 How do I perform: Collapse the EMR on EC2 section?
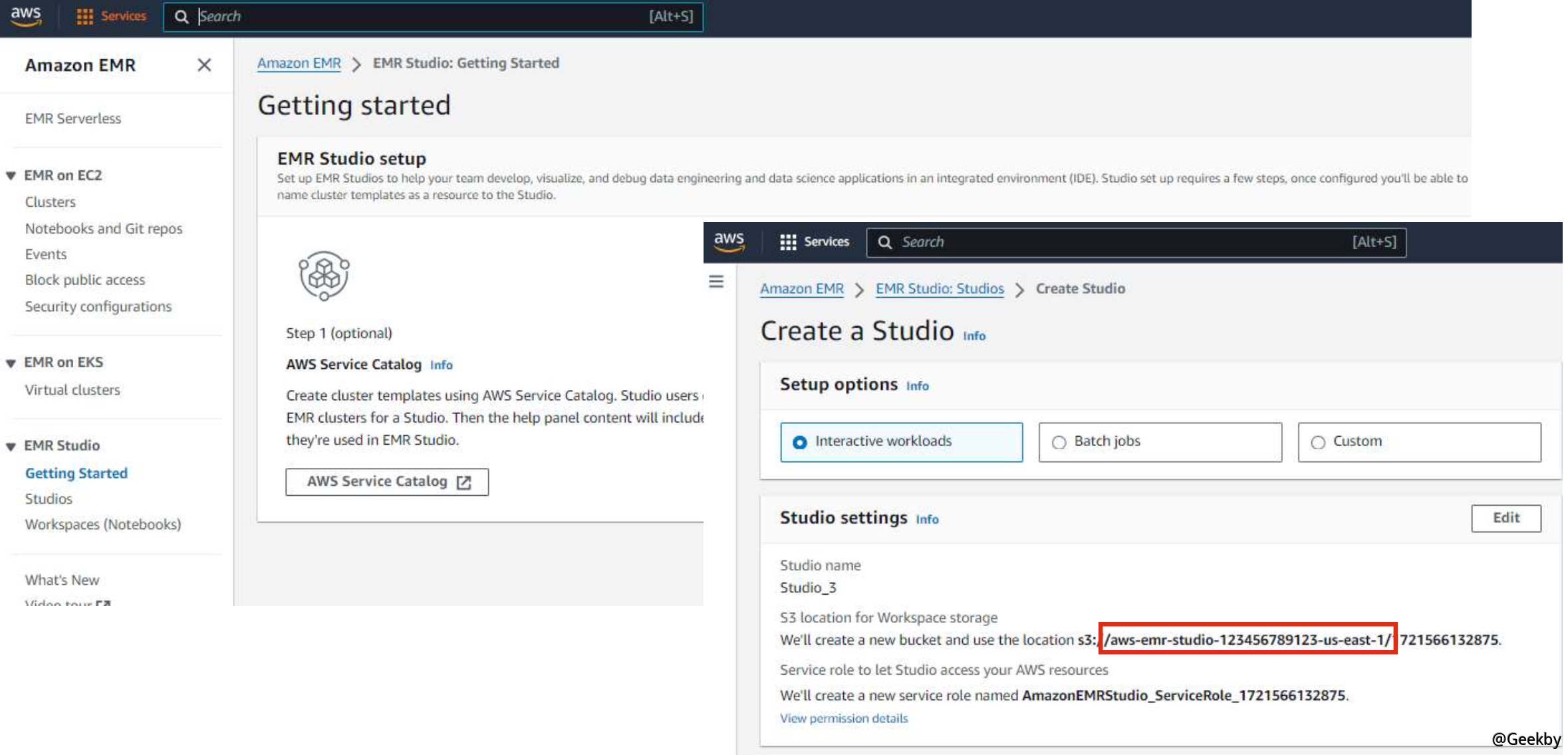(11, 175)
